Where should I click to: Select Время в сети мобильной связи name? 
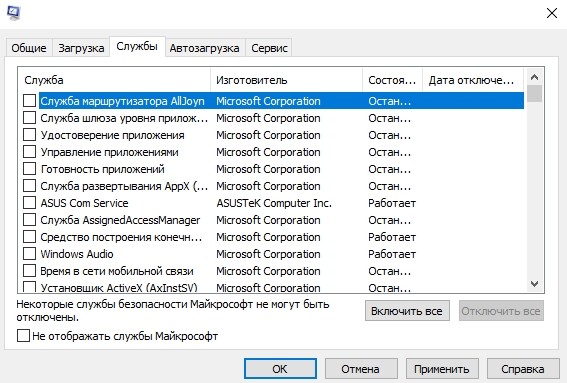[x=117, y=271]
